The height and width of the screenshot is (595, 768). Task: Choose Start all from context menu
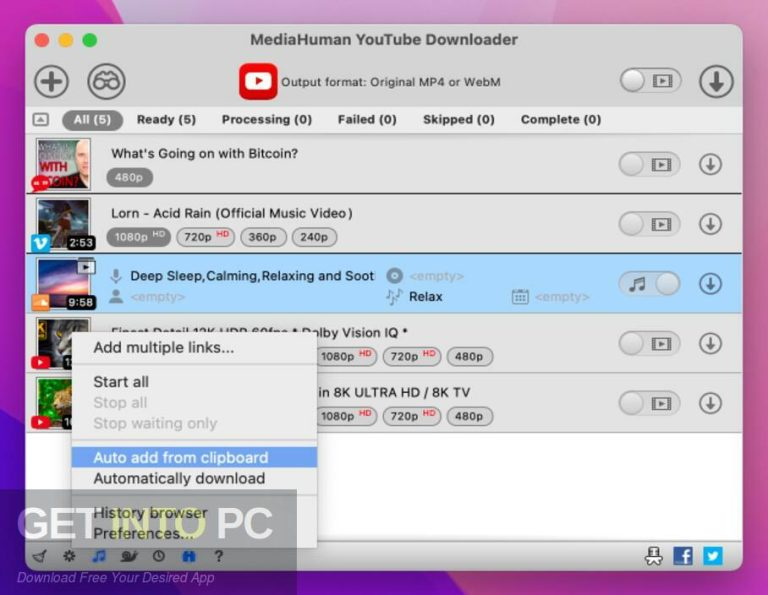[x=194, y=382]
